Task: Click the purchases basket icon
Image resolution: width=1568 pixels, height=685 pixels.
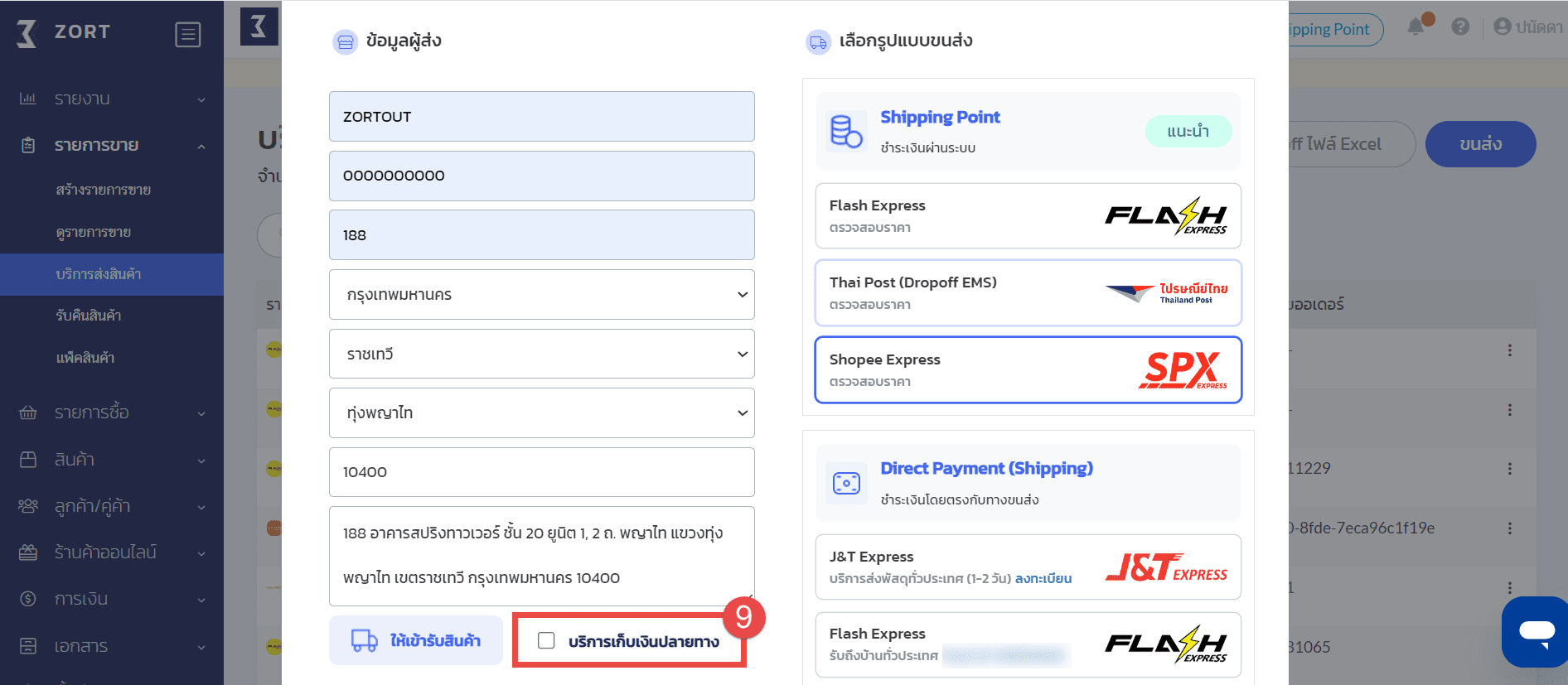Action: click(28, 412)
